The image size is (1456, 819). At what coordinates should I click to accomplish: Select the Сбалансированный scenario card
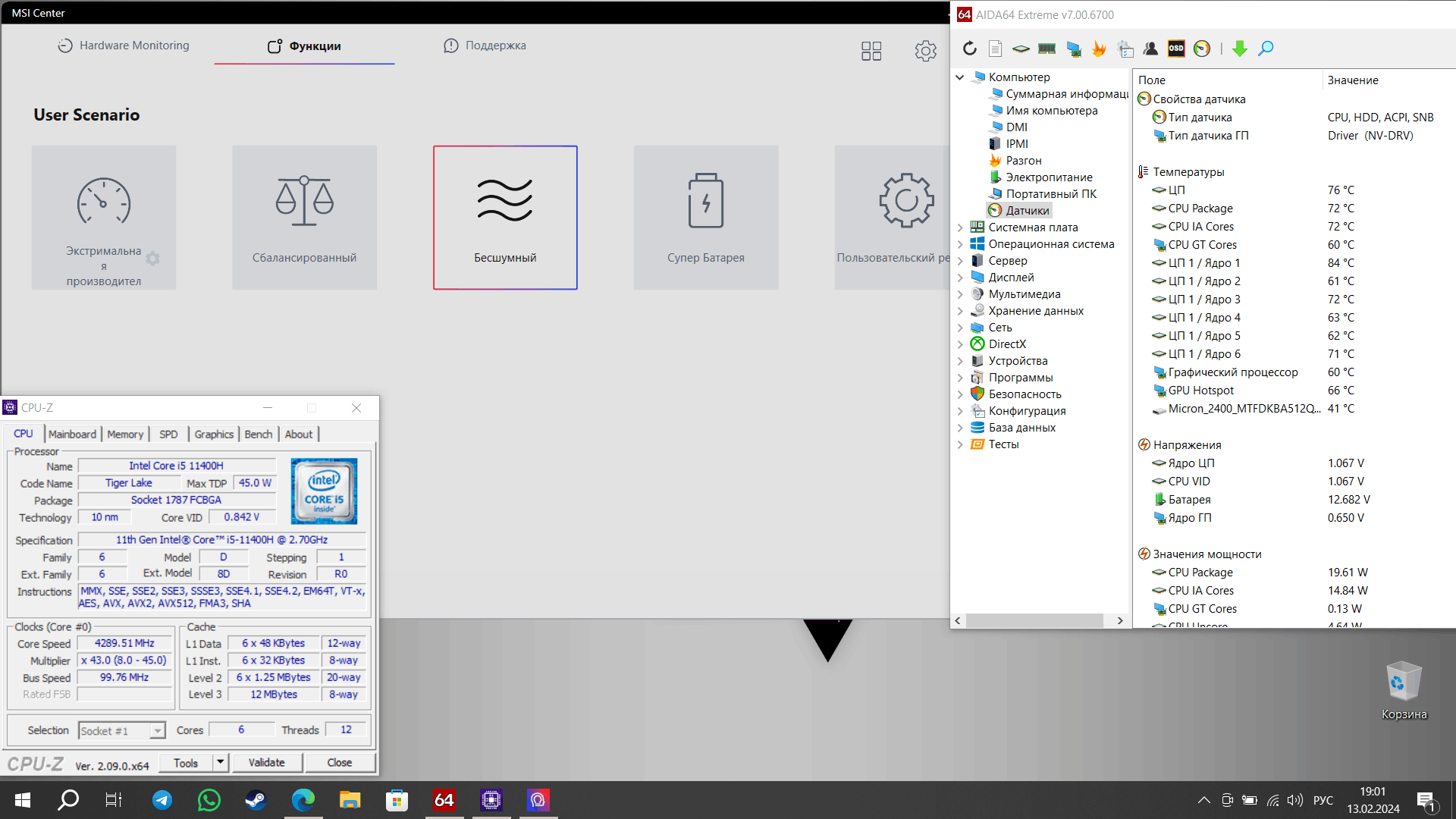pos(304,218)
